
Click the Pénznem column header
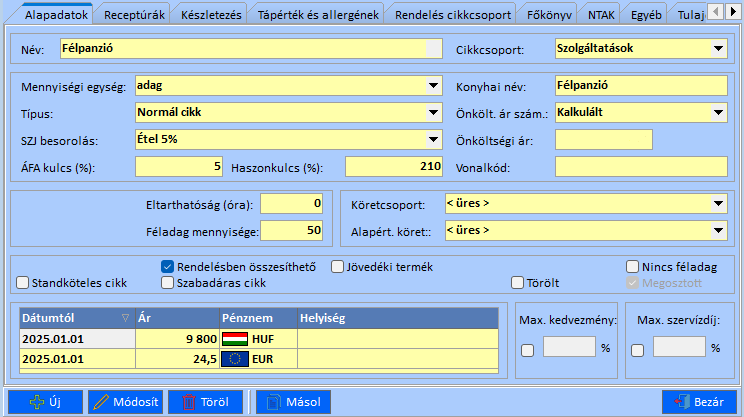pyautogui.click(x=259, y=318)
